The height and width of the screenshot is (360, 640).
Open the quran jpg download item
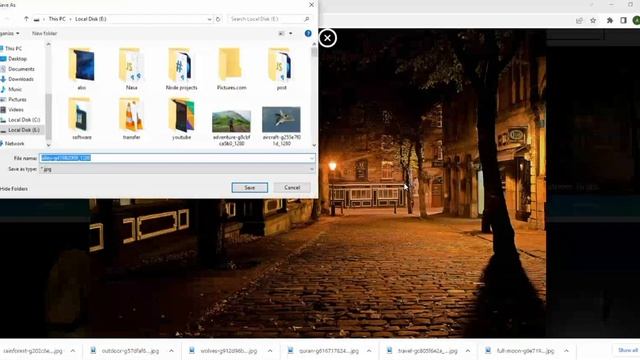323,351
